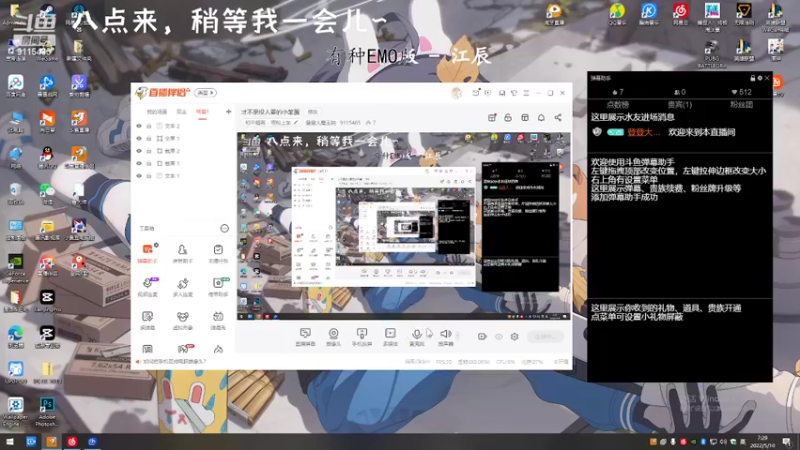Toggle the preview eye icon in bottom bar

[498, 336]
